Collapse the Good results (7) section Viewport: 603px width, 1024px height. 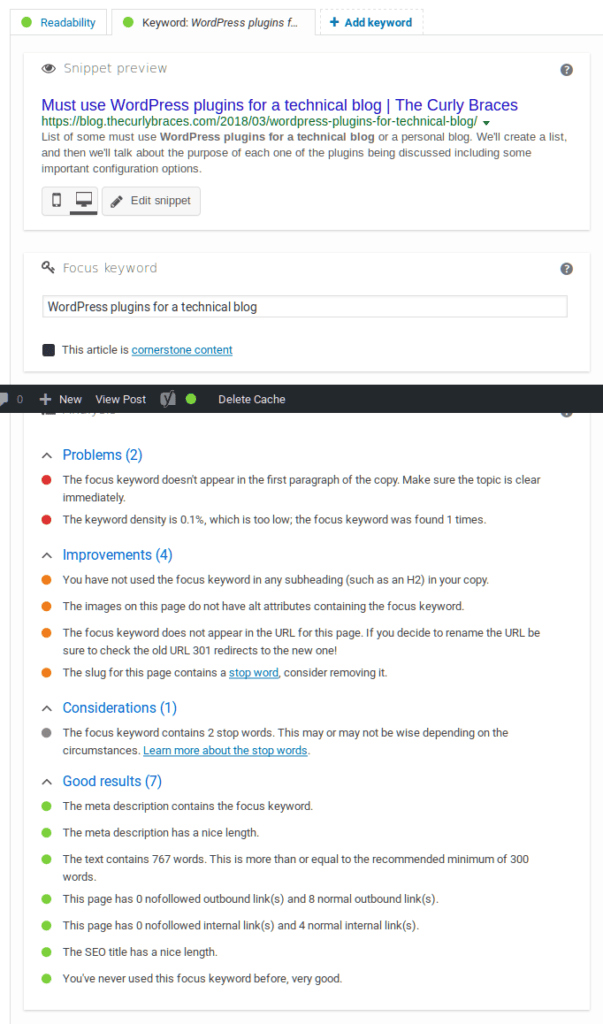coord(46,782)
